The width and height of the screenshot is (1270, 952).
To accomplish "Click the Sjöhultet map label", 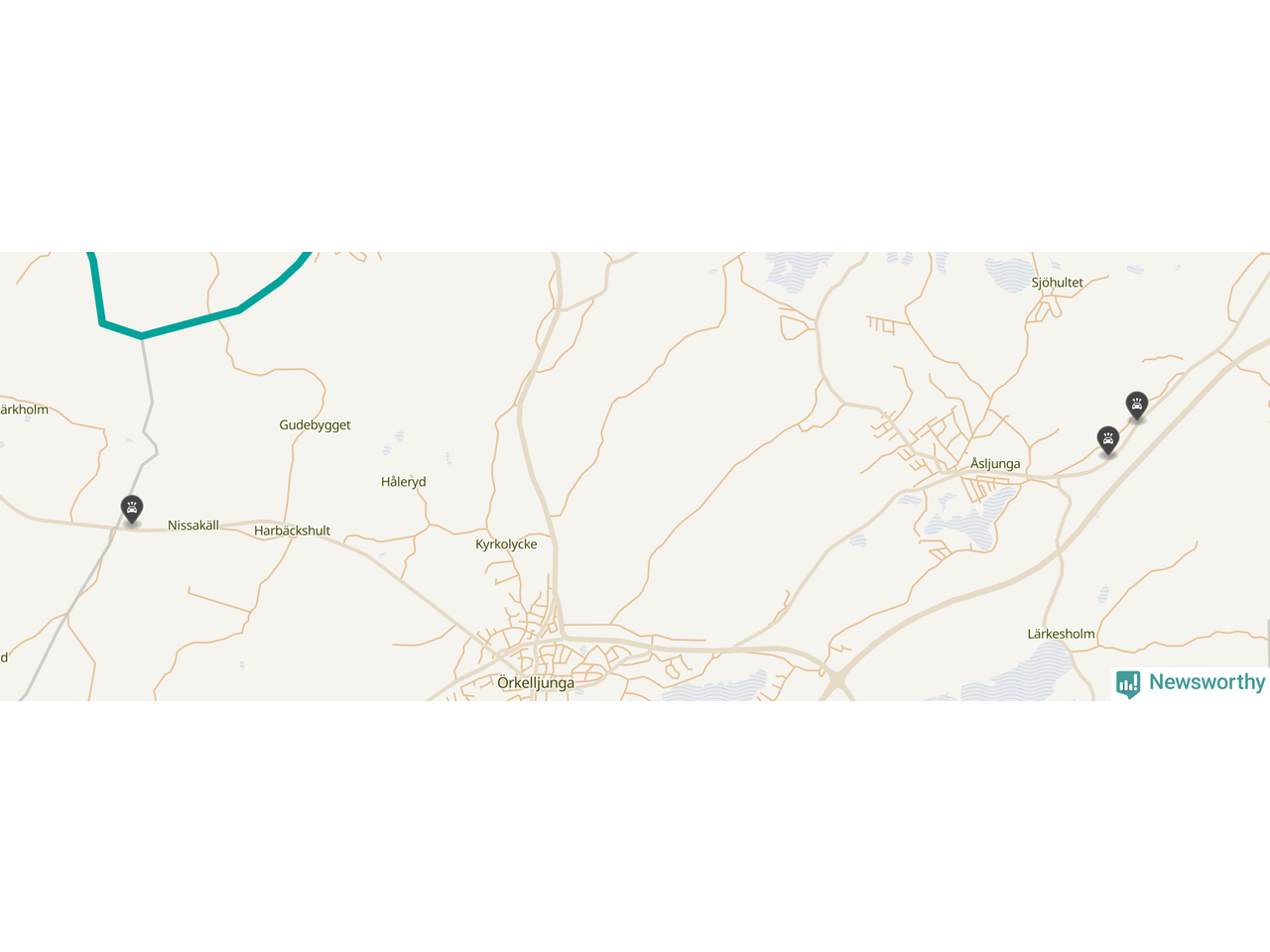I will point(1058,283).
